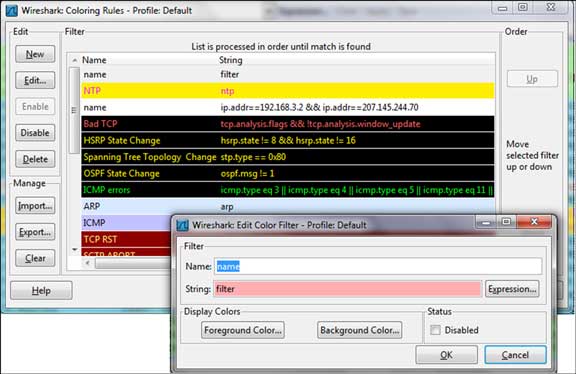Click the horizontal scrollbar left arrow

point(87,263)
